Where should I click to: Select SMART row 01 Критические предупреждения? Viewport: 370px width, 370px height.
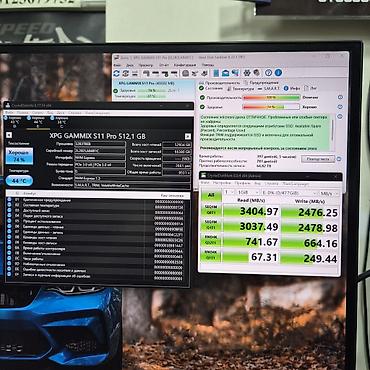point(98,200)
